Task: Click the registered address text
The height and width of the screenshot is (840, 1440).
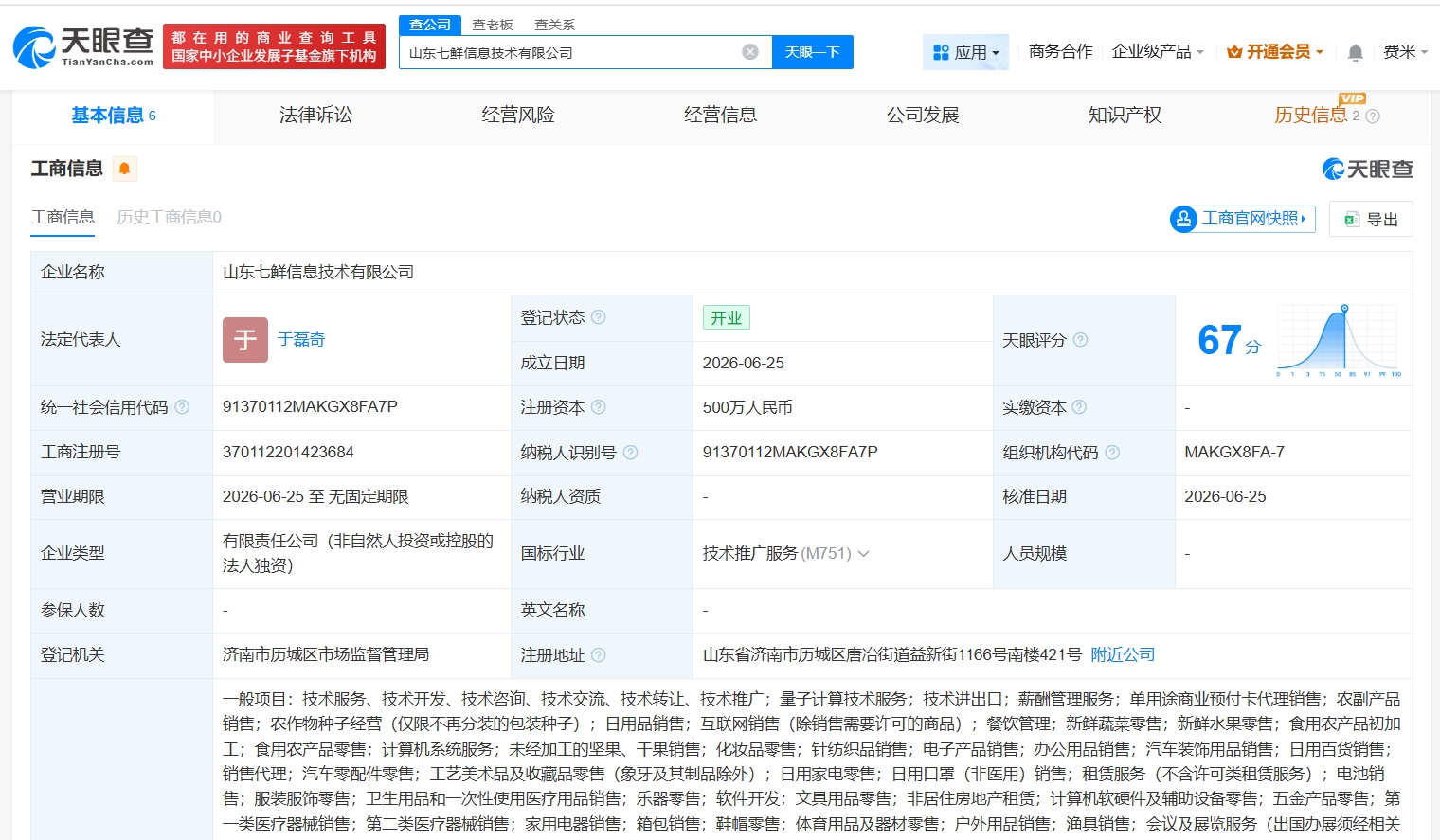Action: click(x=892, y=655)
